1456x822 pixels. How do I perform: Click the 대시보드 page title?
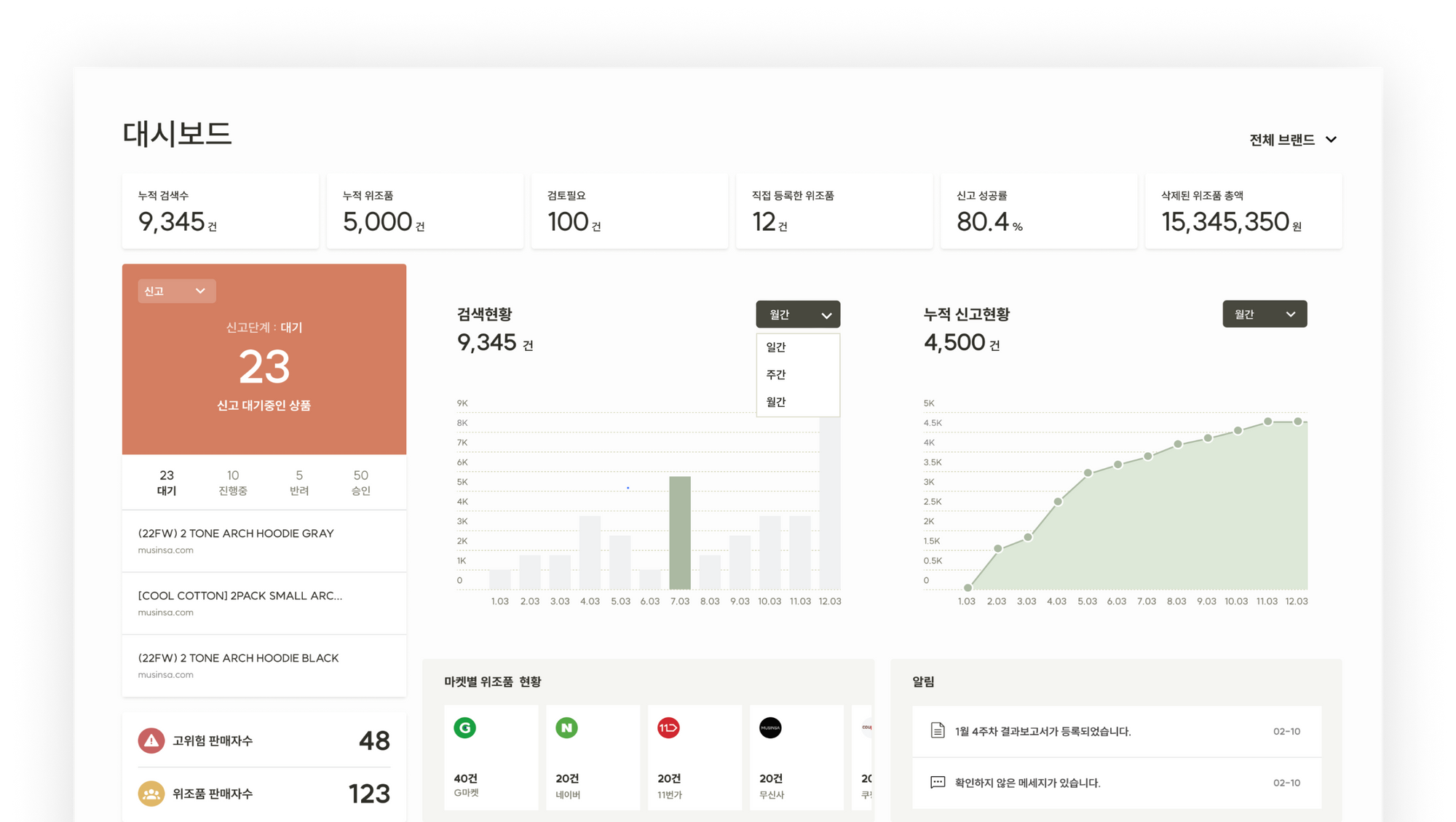pos(177,134)
